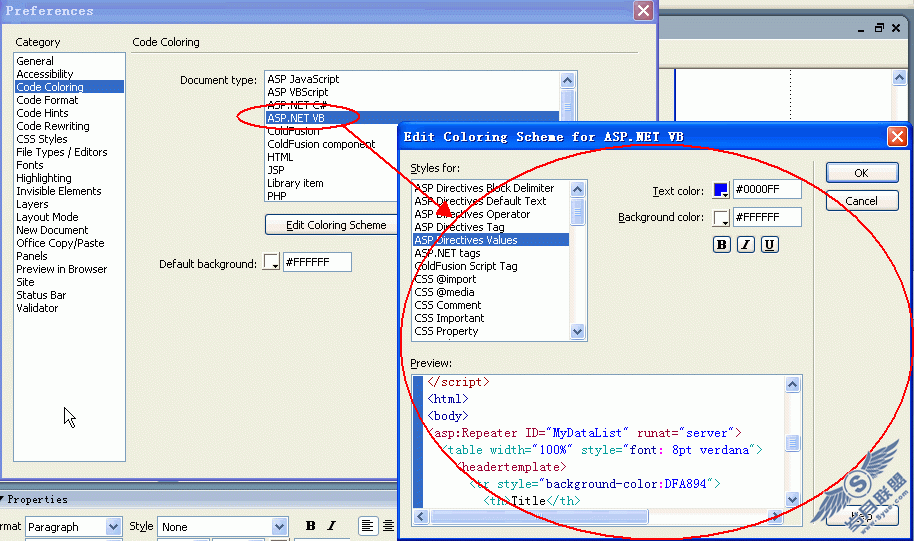Viewport: 914px width, 541px height.
Task: Select Status Bar category
Action: tap(41, 295)
